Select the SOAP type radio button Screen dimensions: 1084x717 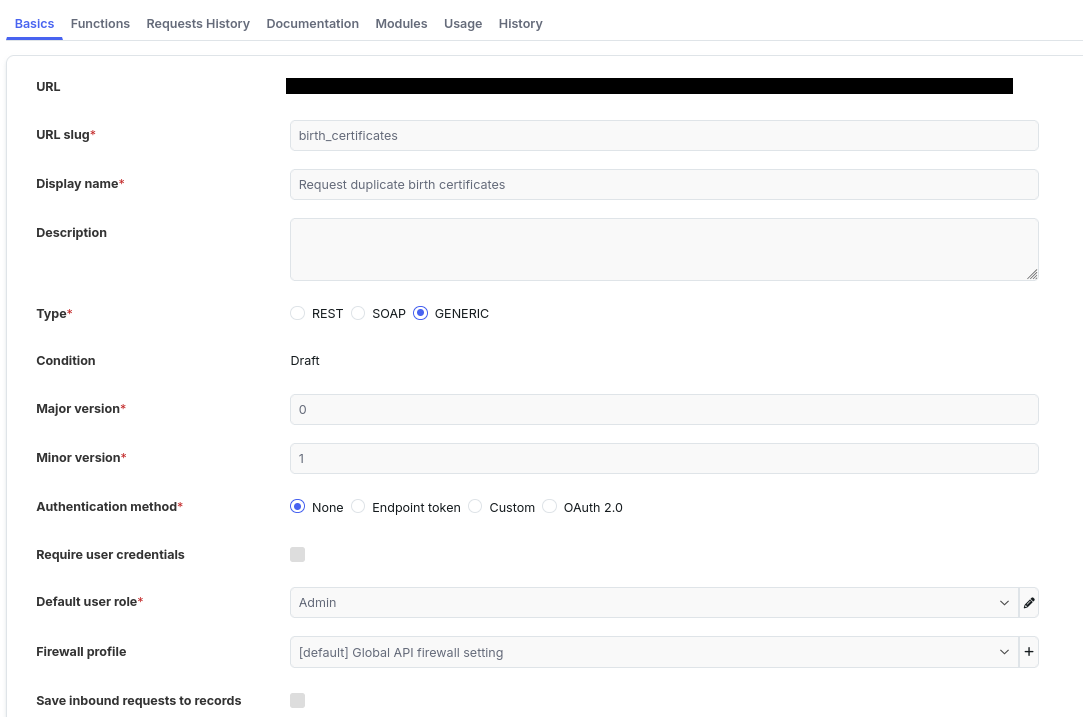coord(358,313)
